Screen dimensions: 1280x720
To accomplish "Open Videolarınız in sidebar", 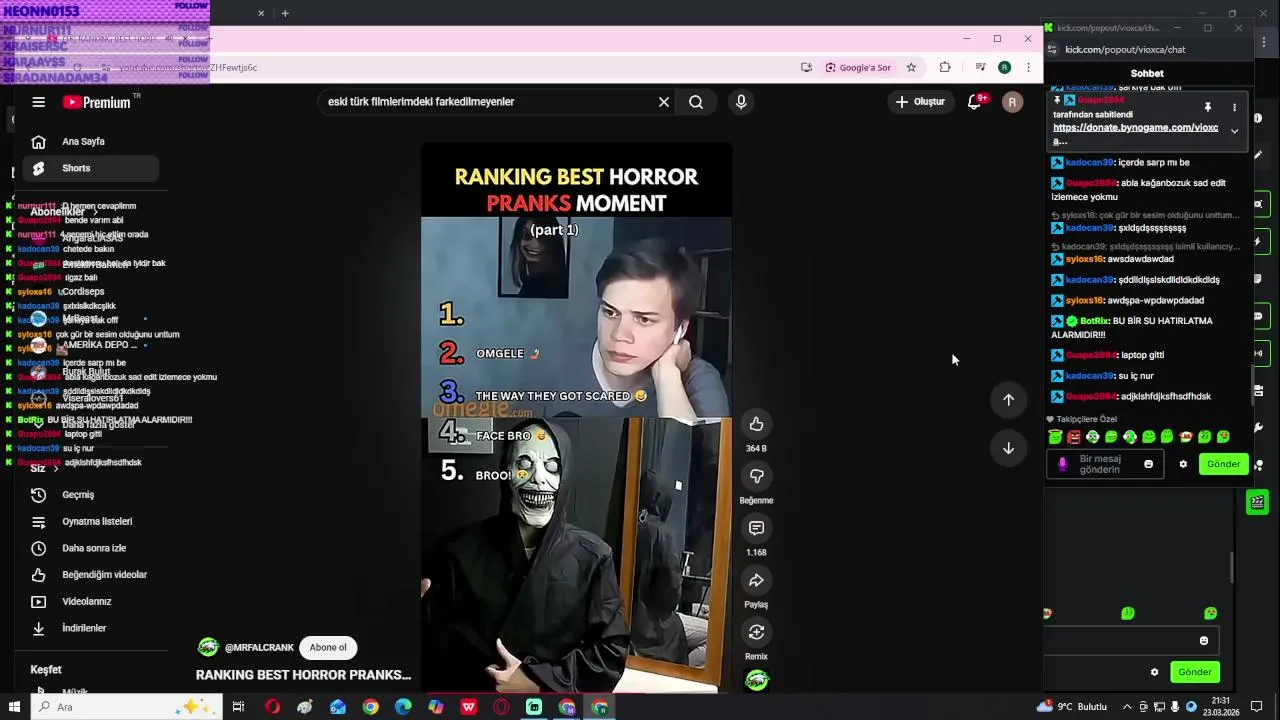I will click(x=88, y=602).
